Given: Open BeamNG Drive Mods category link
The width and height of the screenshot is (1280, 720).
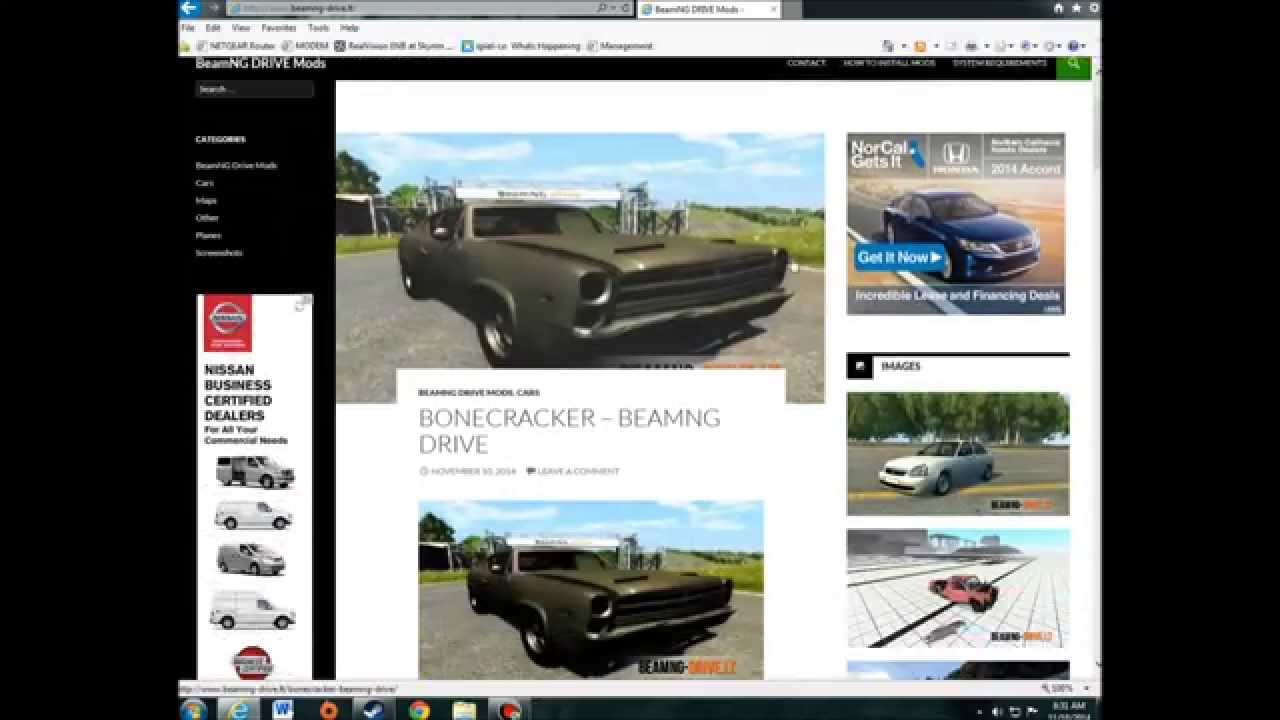Looking at the screenshot, I should point(236,165).
